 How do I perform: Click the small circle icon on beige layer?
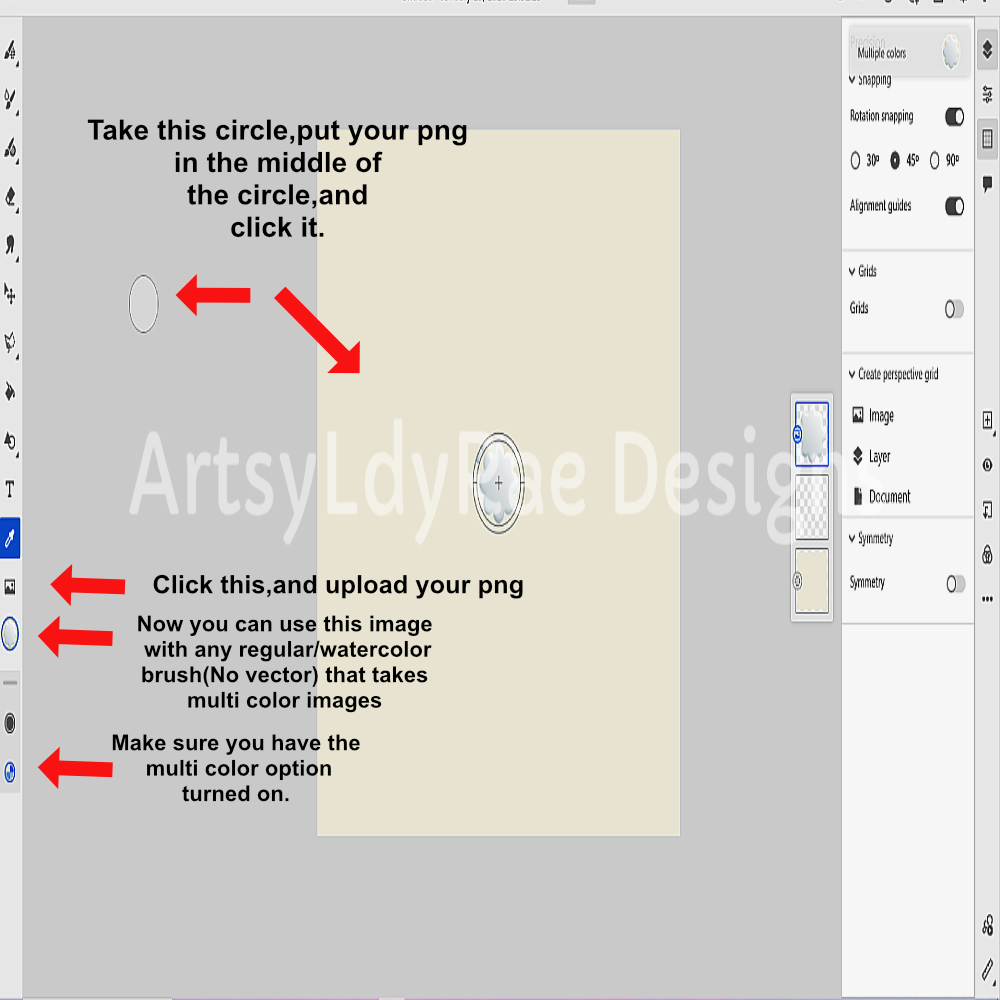[797, 580]
